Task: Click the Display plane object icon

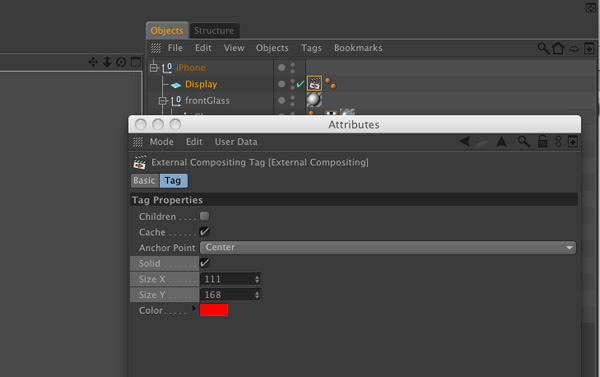Action: (x=176, y=85)
